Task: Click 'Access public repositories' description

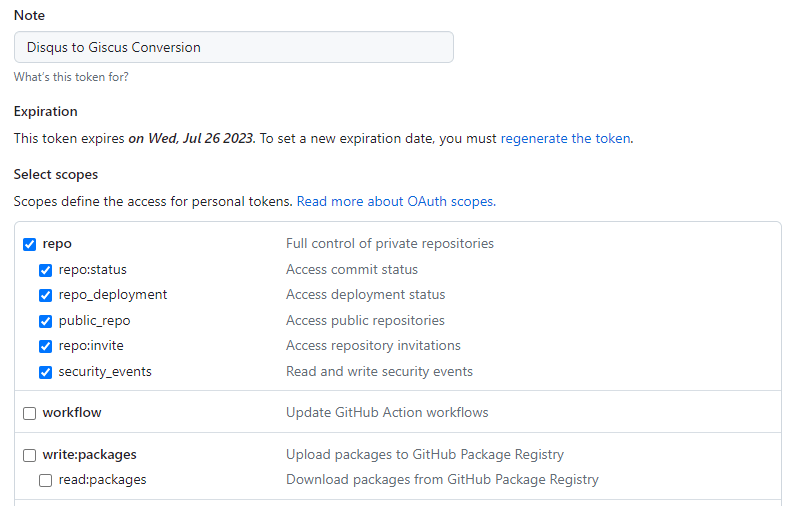Action: coord(365,321)
